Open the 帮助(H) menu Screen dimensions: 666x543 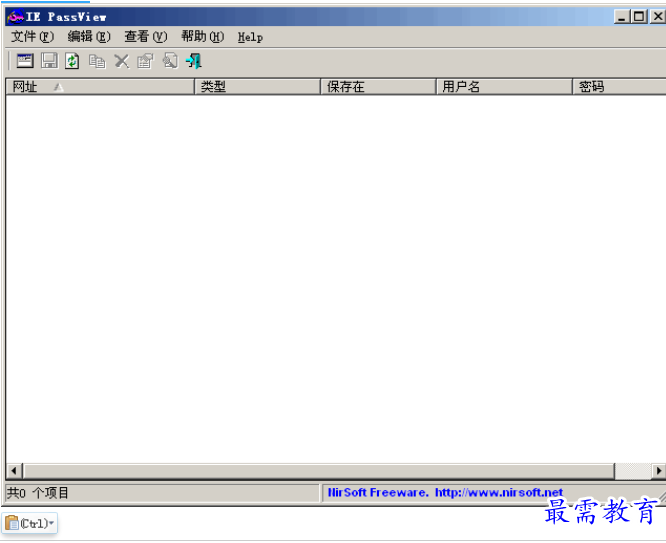click(x=203, y=37)
